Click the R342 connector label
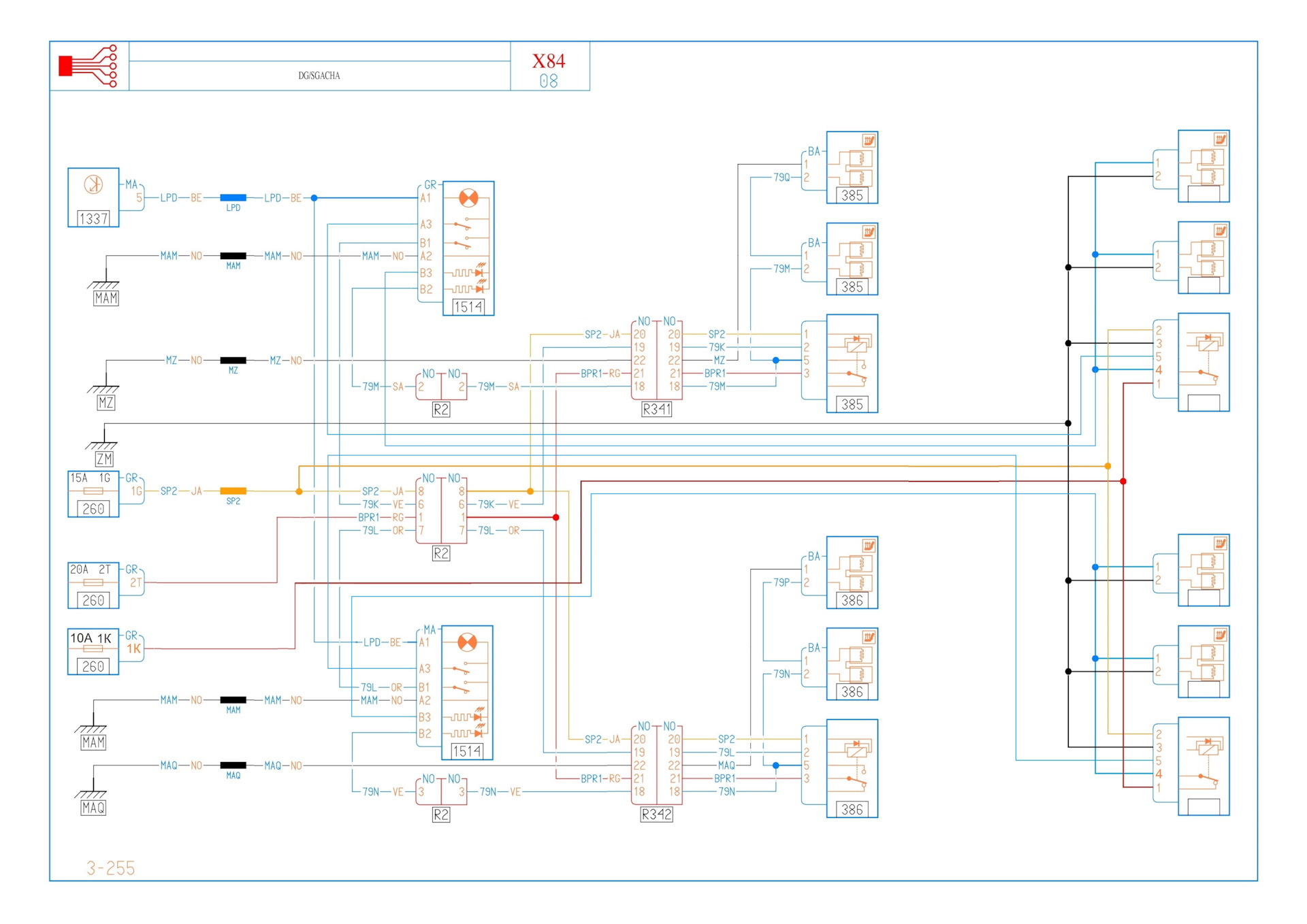The image size is (1307, 924). pos(657,814)
